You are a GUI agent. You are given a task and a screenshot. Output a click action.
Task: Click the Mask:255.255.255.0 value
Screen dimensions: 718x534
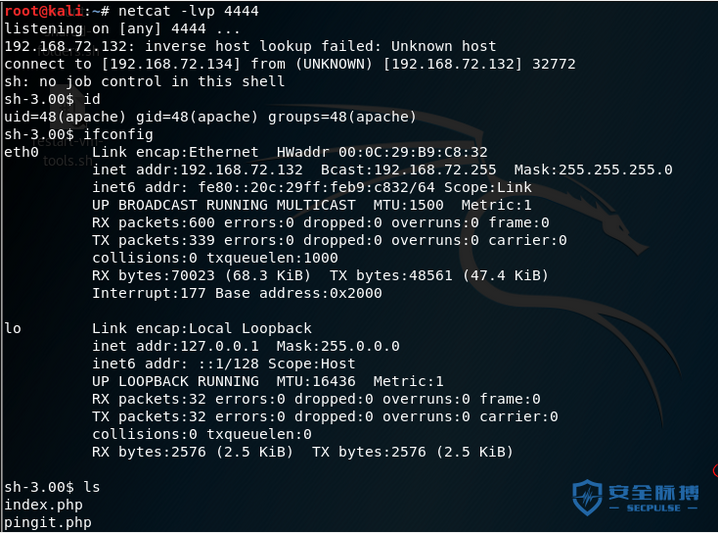point(593,169)
